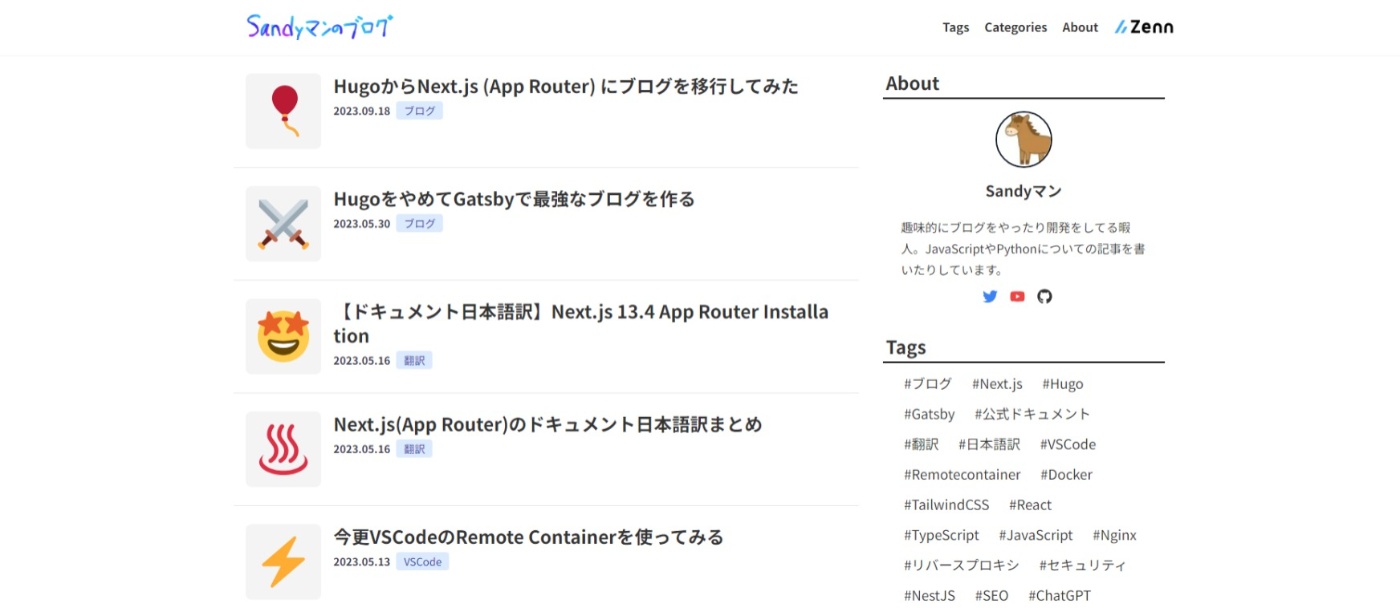Open the Zenn logo link
Screen dimensions: 1400x608
click(1144, 27)
